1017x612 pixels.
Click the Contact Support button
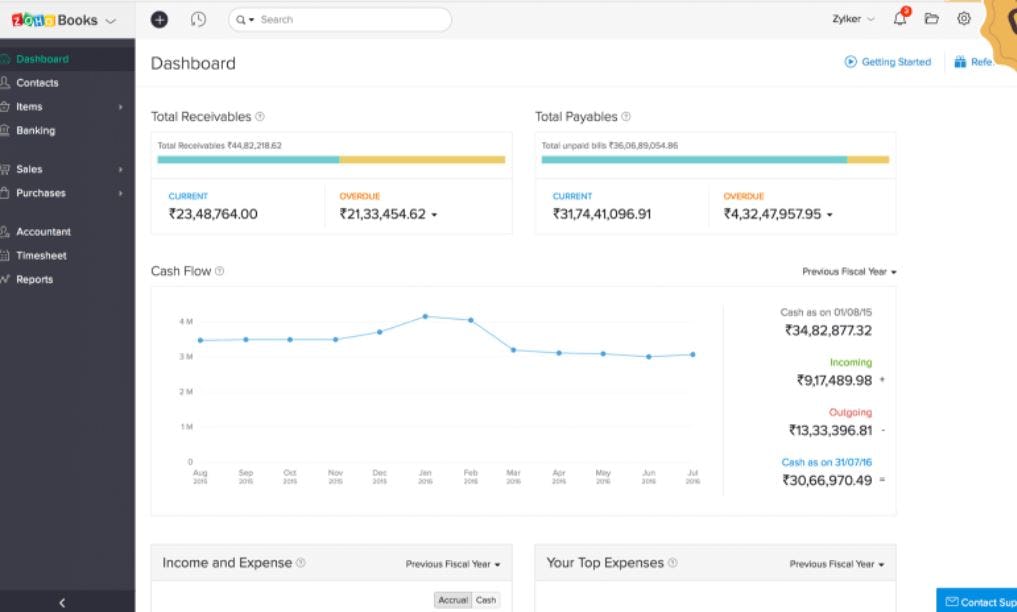click(x=978, y=602)
